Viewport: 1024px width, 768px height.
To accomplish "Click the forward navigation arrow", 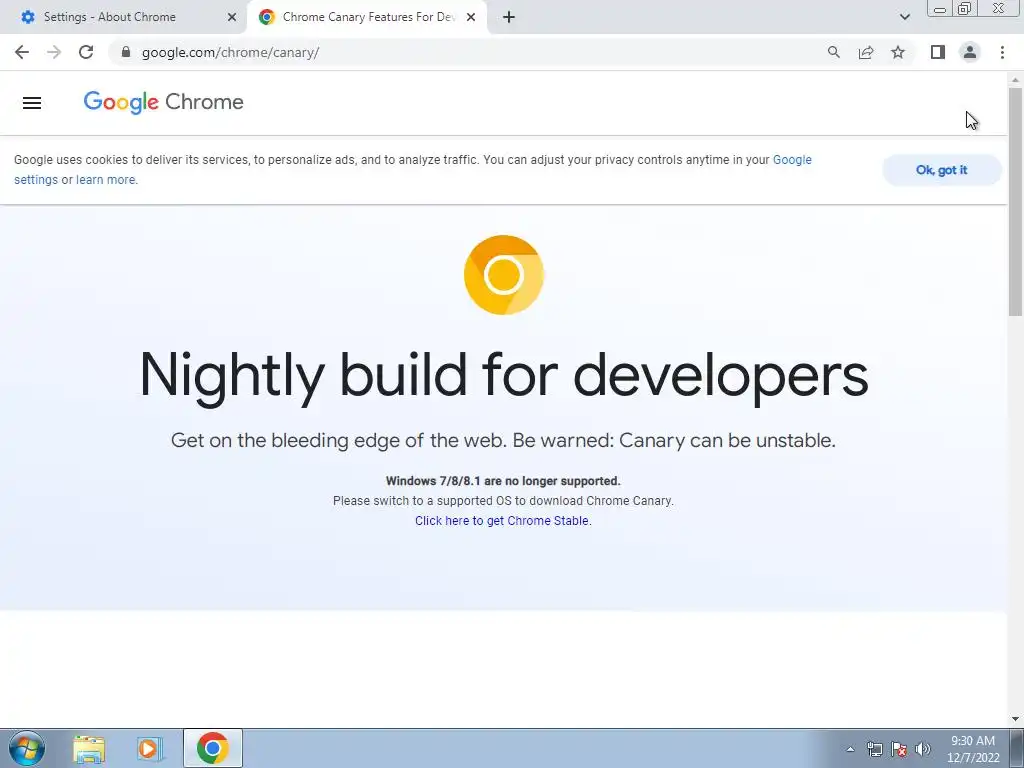I will 54,52.
